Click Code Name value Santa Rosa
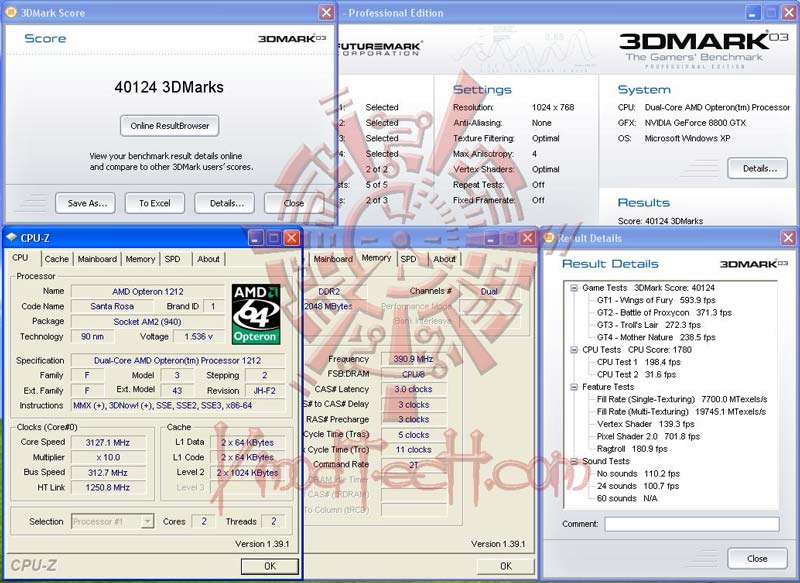 (x=112, y=306)
